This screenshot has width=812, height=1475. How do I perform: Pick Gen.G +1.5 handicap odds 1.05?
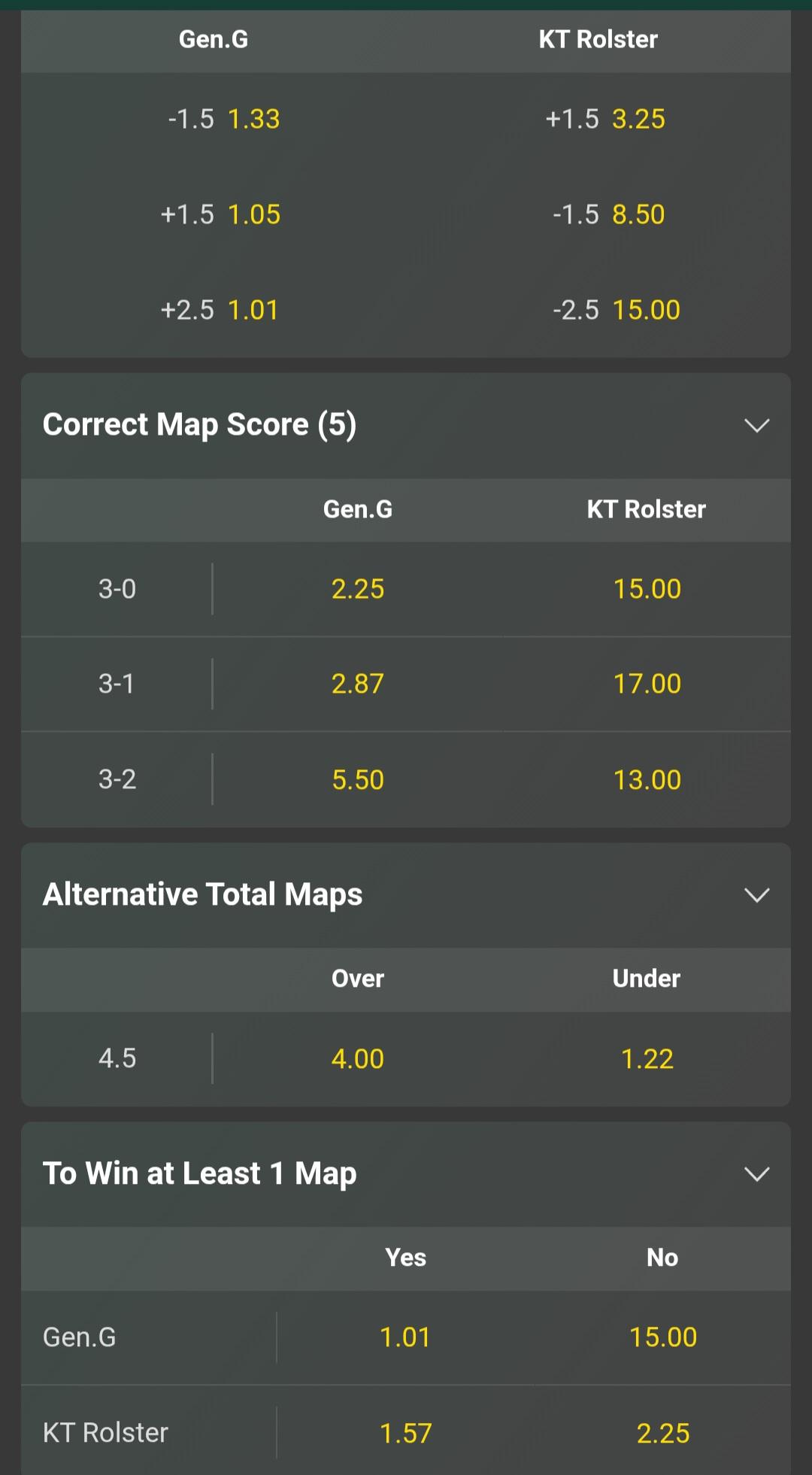click(221, 214)
